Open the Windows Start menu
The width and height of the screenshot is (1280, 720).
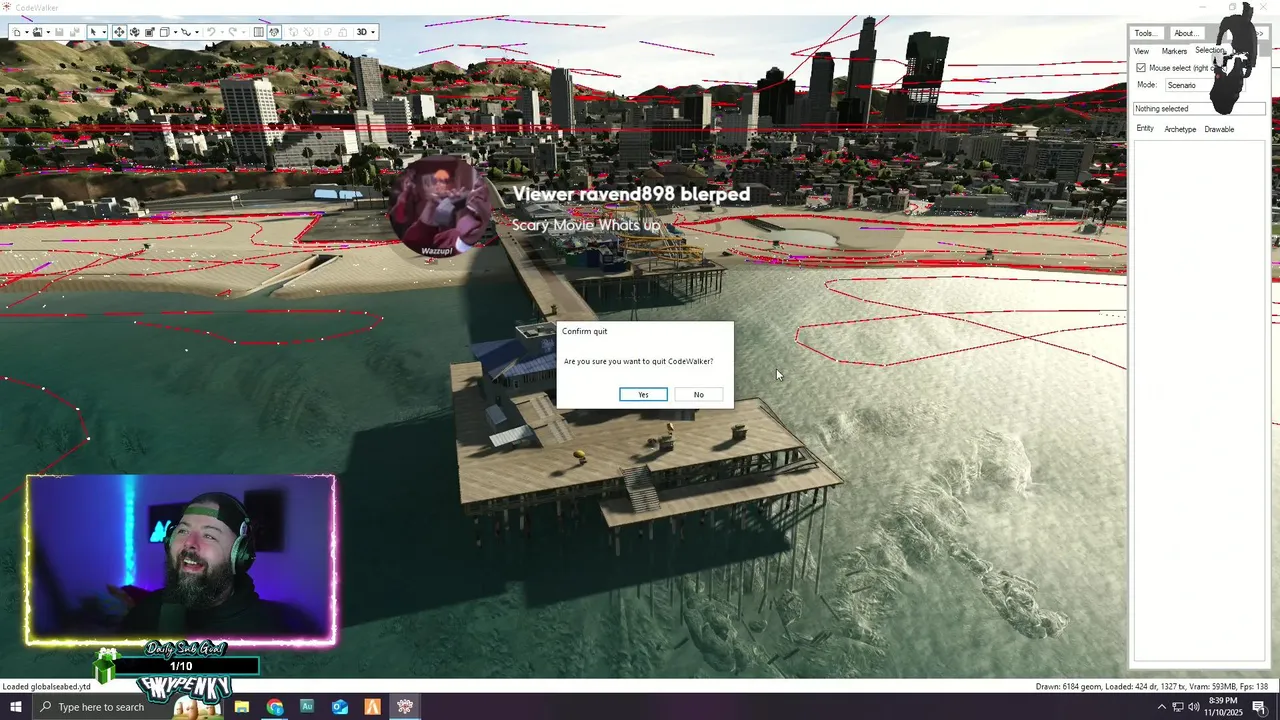click(x=15, y=707)
